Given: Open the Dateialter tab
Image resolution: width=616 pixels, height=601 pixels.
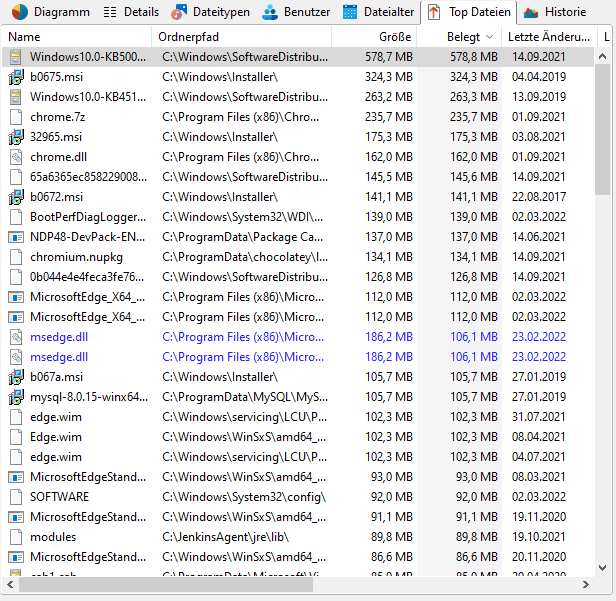Looking at the screenshot, I should pos(378,12).
